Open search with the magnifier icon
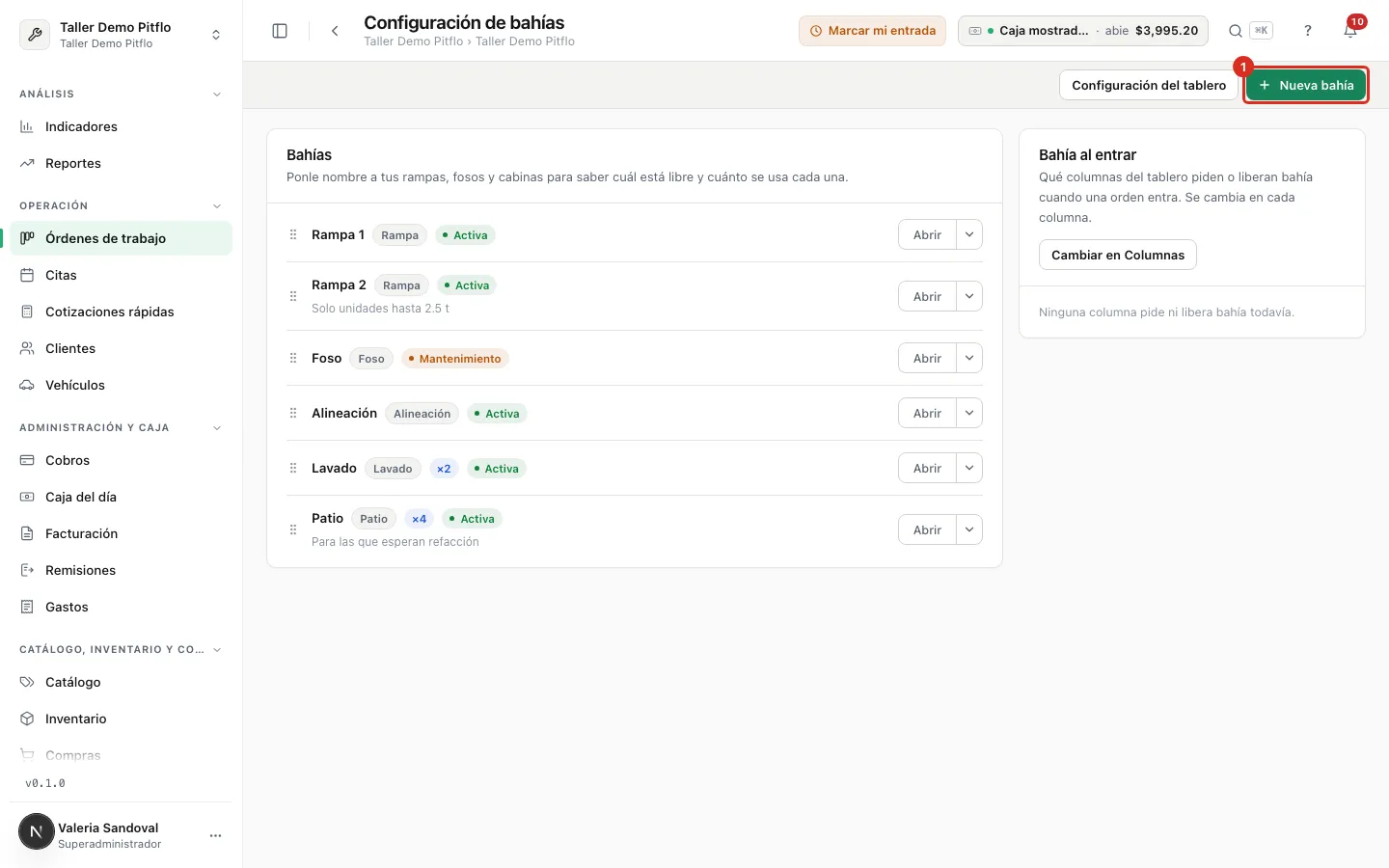 (1235, 31)
